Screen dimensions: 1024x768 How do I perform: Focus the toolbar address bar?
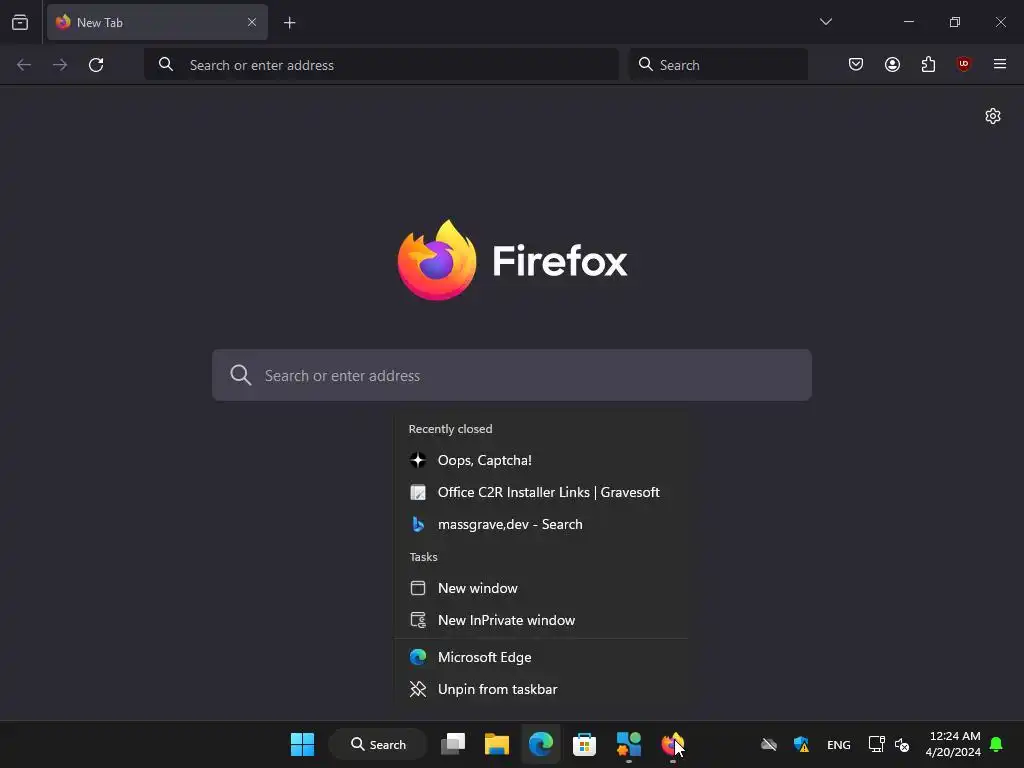coord(381,65)
